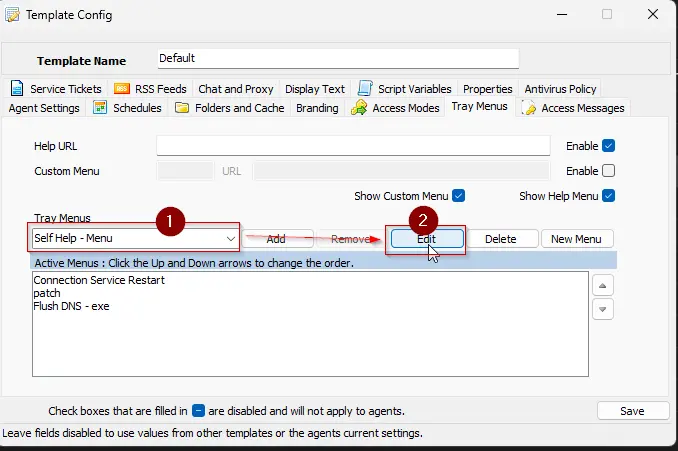Uncheck Show Custom Menu checkbox
Image resolution: width=678 pixels, height=451 pixels.
(458, 196)
